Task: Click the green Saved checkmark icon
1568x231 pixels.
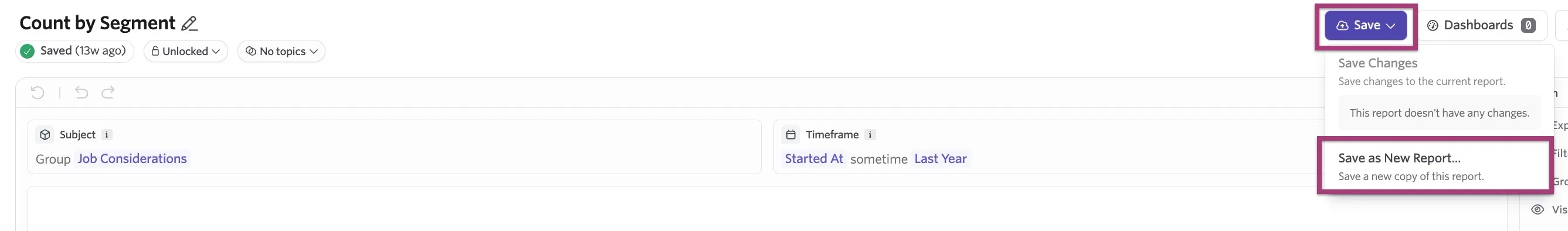Action: [27, 51]
